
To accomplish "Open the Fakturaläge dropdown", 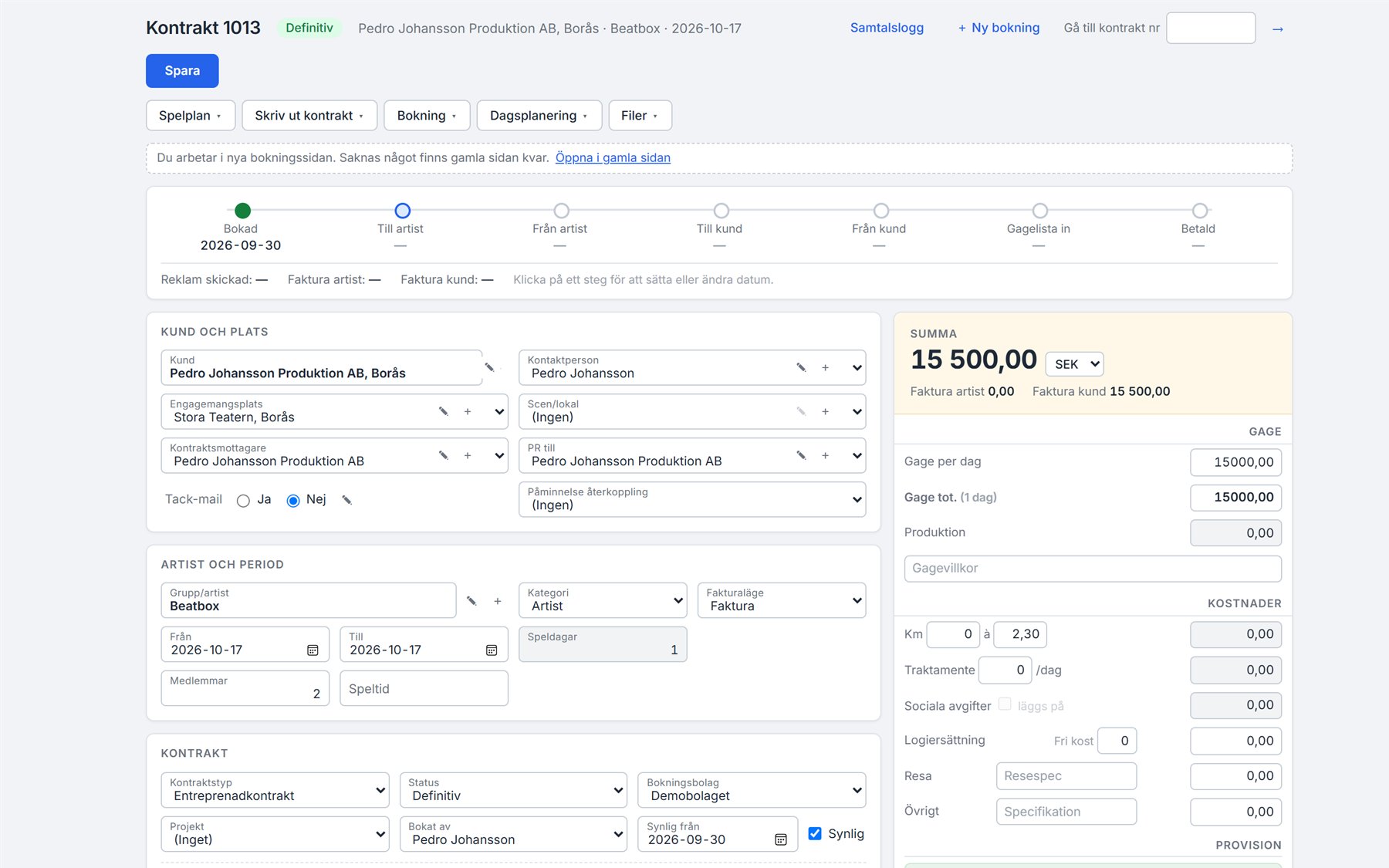I will pyautogui.click(x=782, y=600).
